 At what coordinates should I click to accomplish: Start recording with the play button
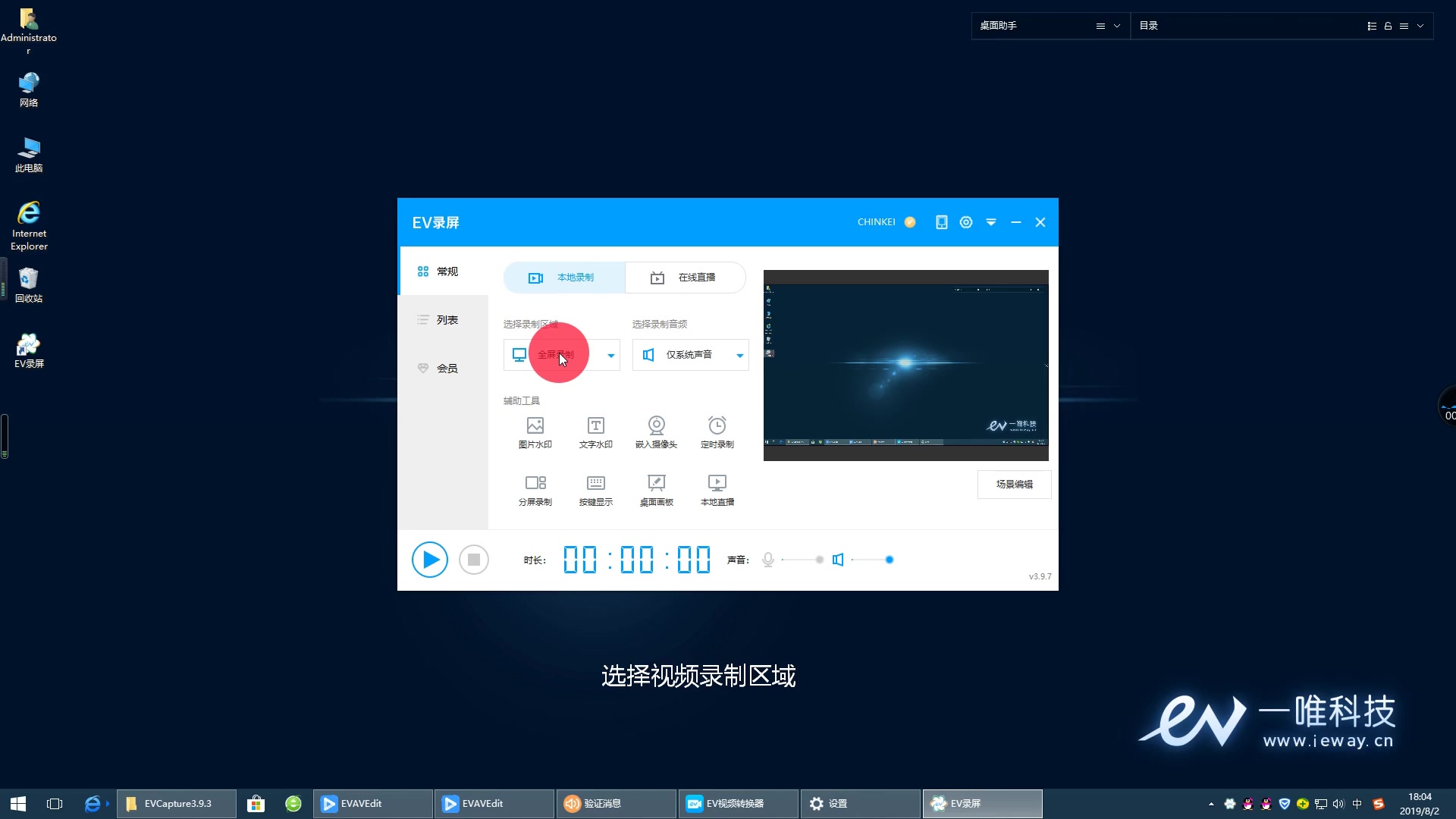point(430,560)
